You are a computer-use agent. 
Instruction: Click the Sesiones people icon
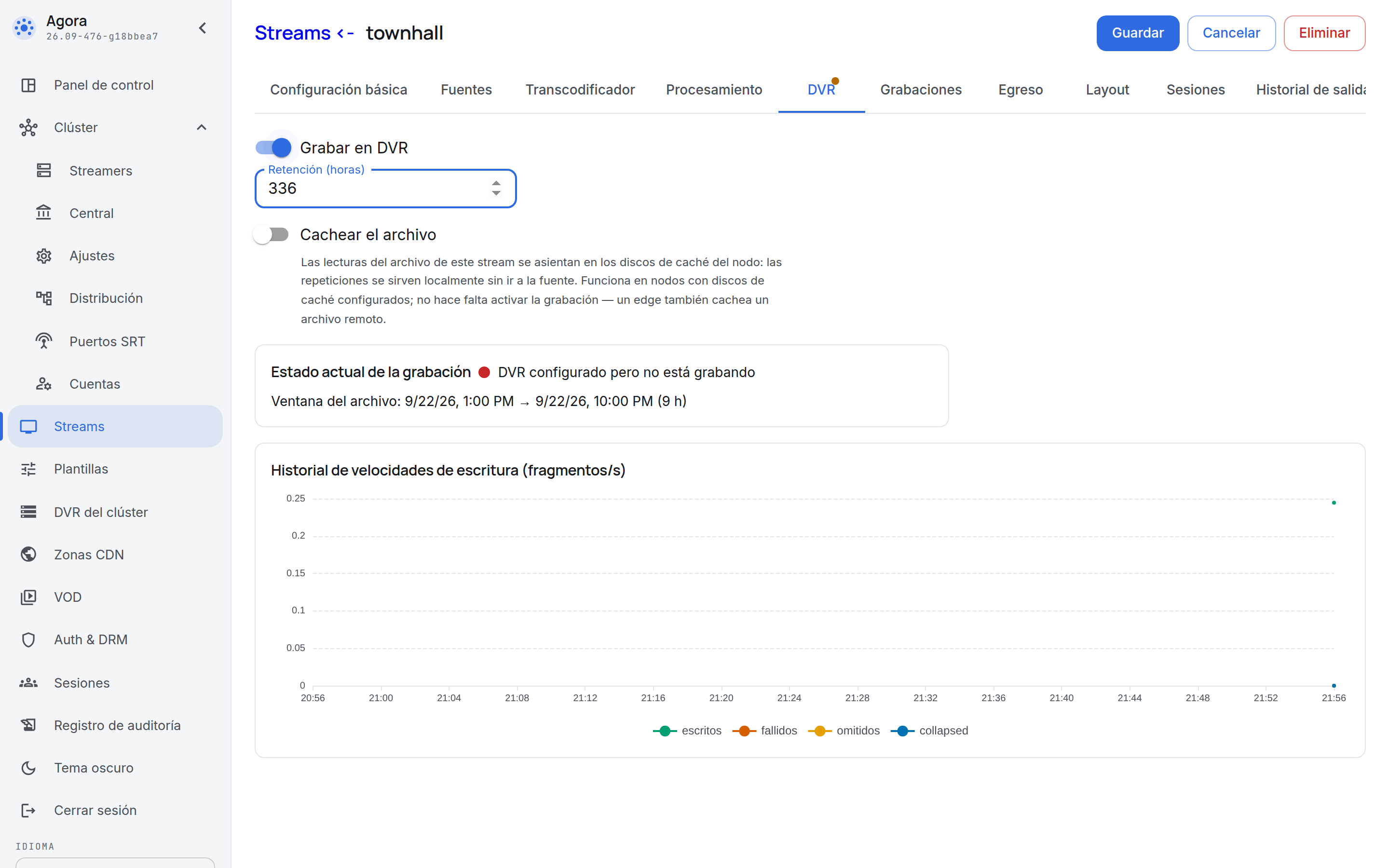[x=28, y=682]
